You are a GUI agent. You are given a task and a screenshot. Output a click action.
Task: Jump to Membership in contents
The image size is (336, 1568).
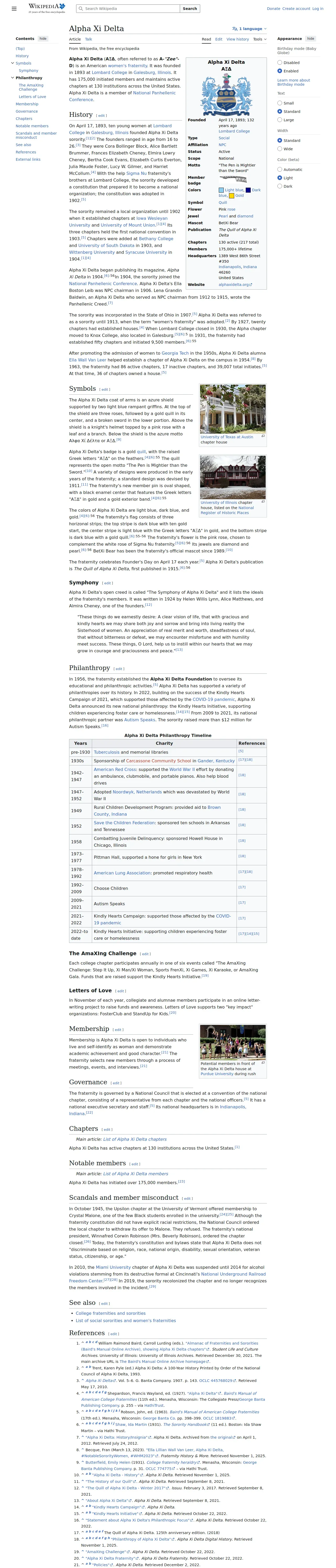click(27, 104)
